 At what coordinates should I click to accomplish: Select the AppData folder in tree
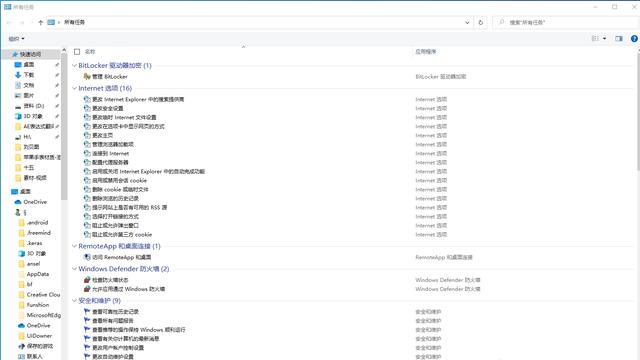tap(38, 274)
